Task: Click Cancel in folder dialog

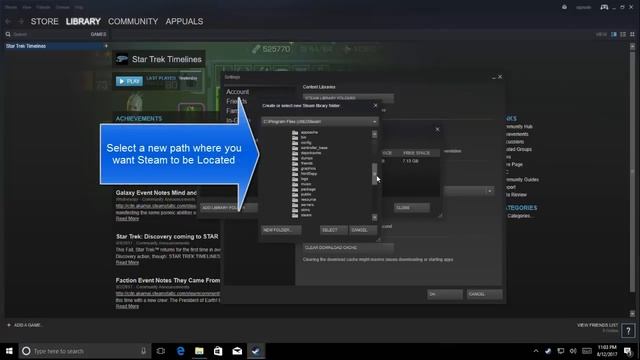Action: pyautogui.click(x=363, y=230)
